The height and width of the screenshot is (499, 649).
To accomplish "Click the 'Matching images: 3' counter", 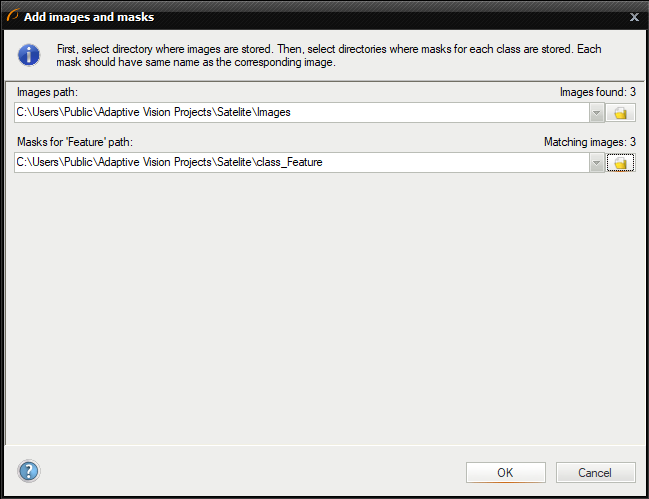I will [589, 142].
